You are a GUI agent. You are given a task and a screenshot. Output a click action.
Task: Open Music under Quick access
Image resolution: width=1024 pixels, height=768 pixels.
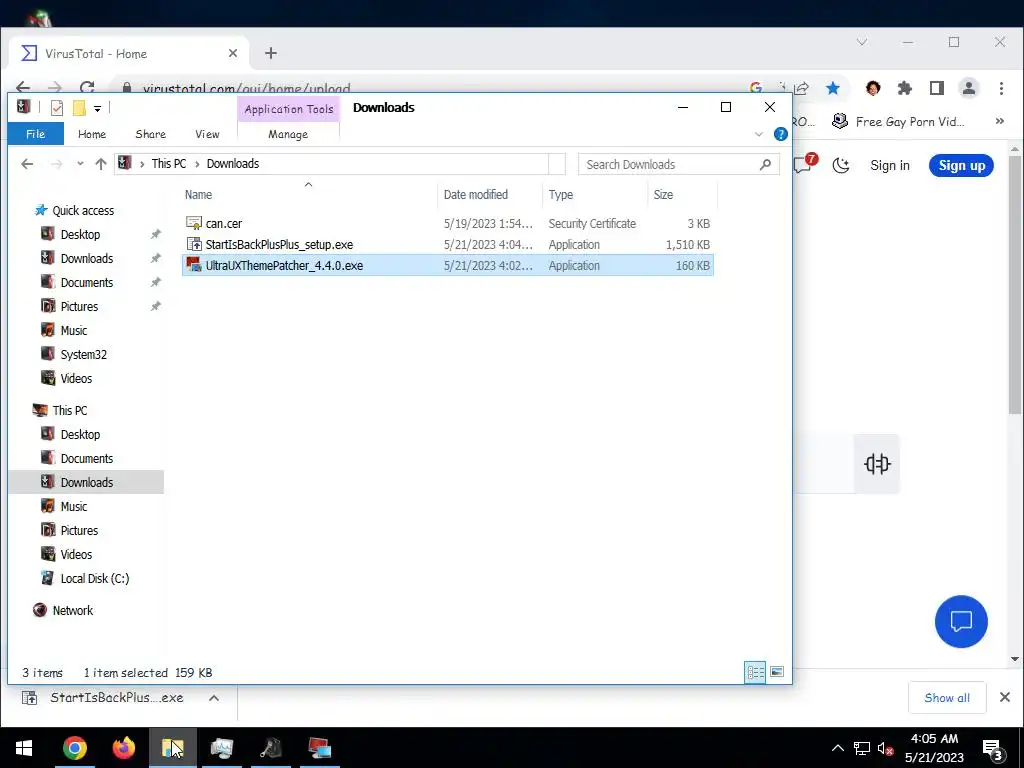click(74, 330)
